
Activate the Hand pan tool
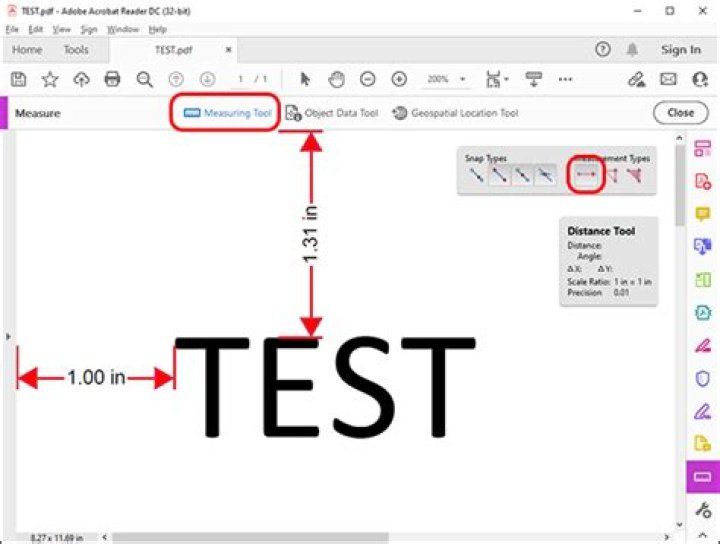336,79
